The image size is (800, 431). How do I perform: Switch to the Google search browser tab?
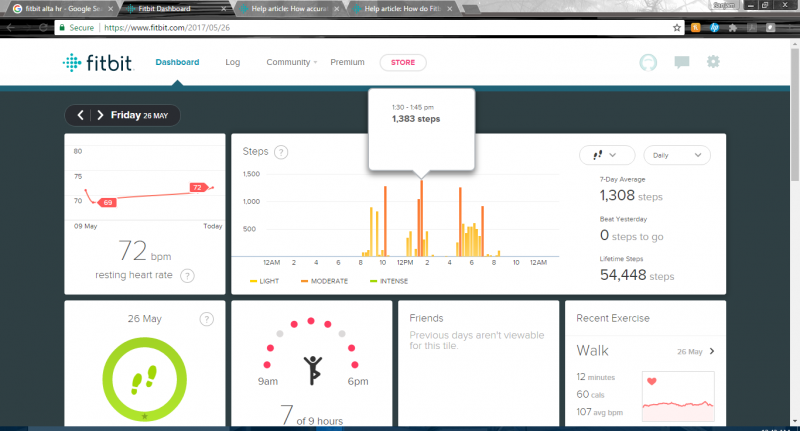tap(60, 8)
